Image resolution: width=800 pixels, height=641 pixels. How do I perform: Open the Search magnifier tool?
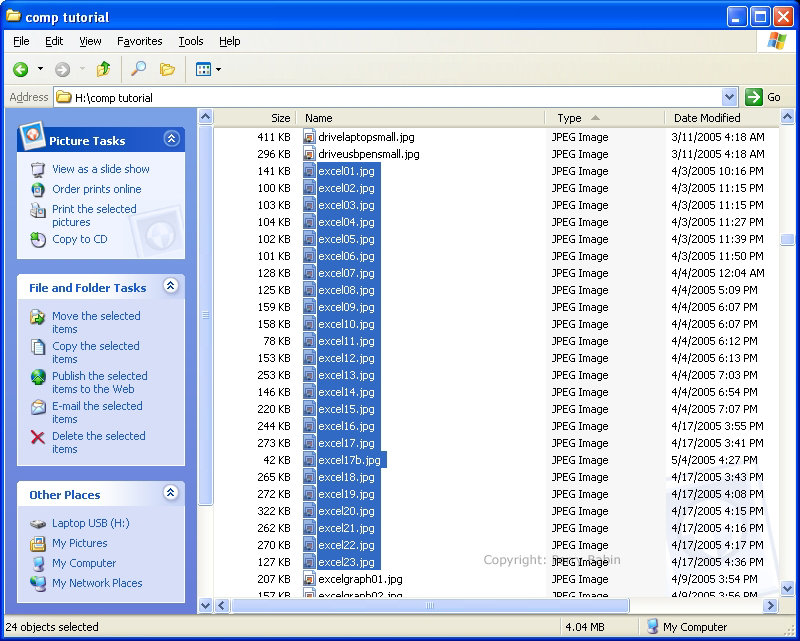139,69
